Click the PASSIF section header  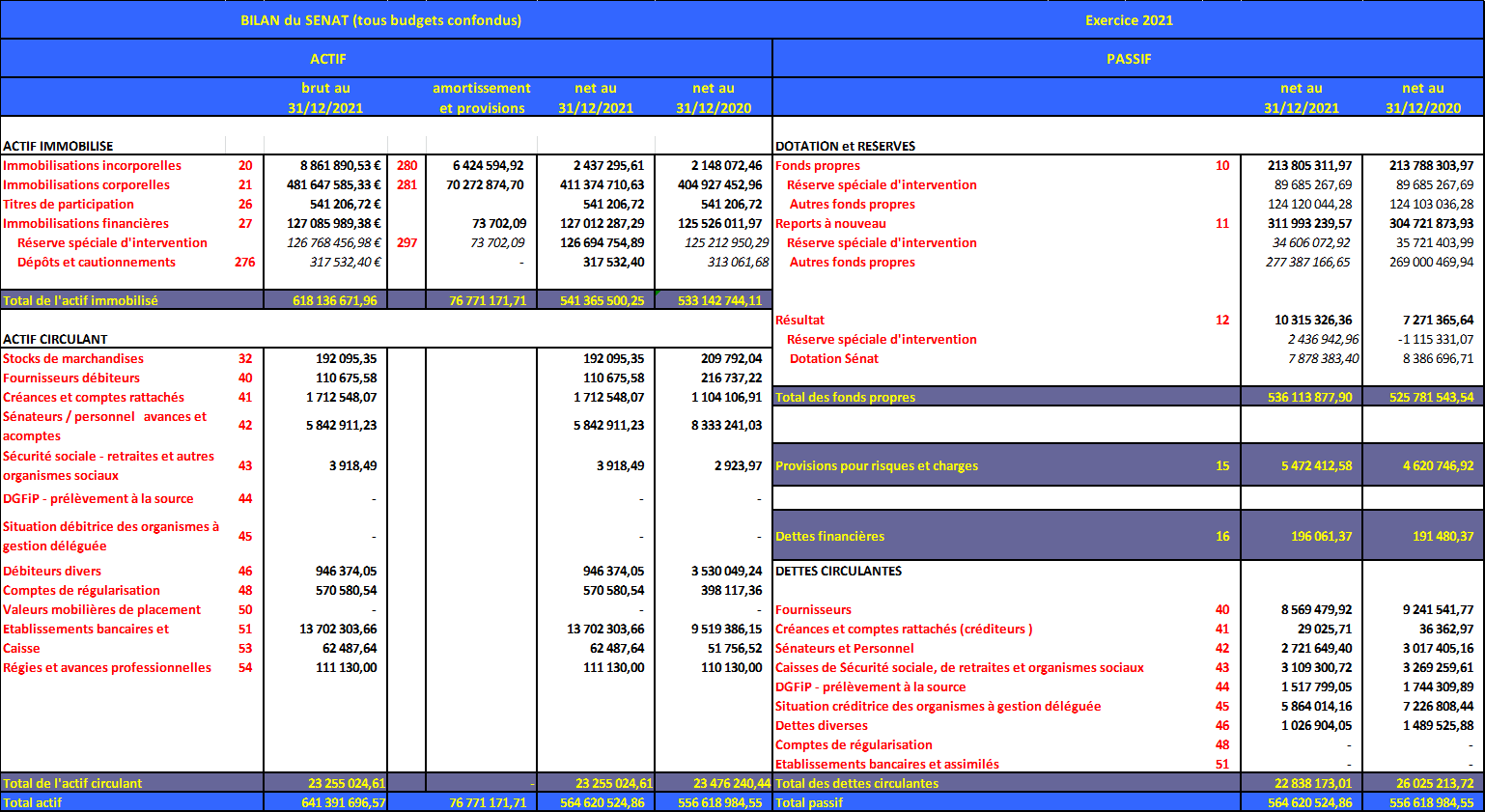pyautogui.click(x=1129, y=59)
